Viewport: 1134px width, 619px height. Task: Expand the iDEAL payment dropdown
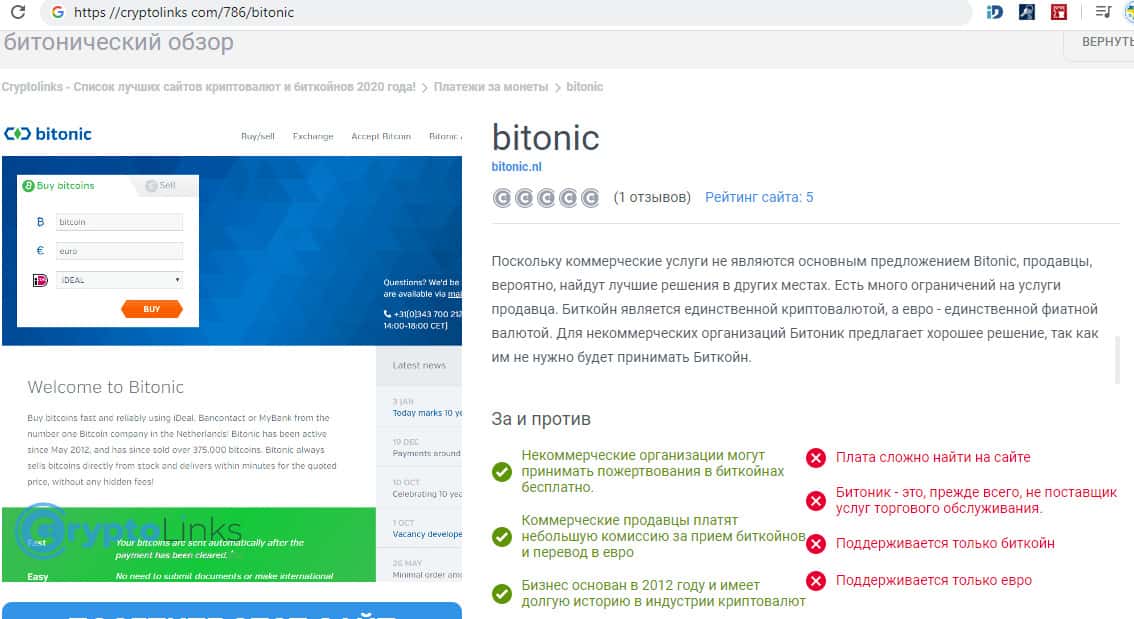coord(119,280)
